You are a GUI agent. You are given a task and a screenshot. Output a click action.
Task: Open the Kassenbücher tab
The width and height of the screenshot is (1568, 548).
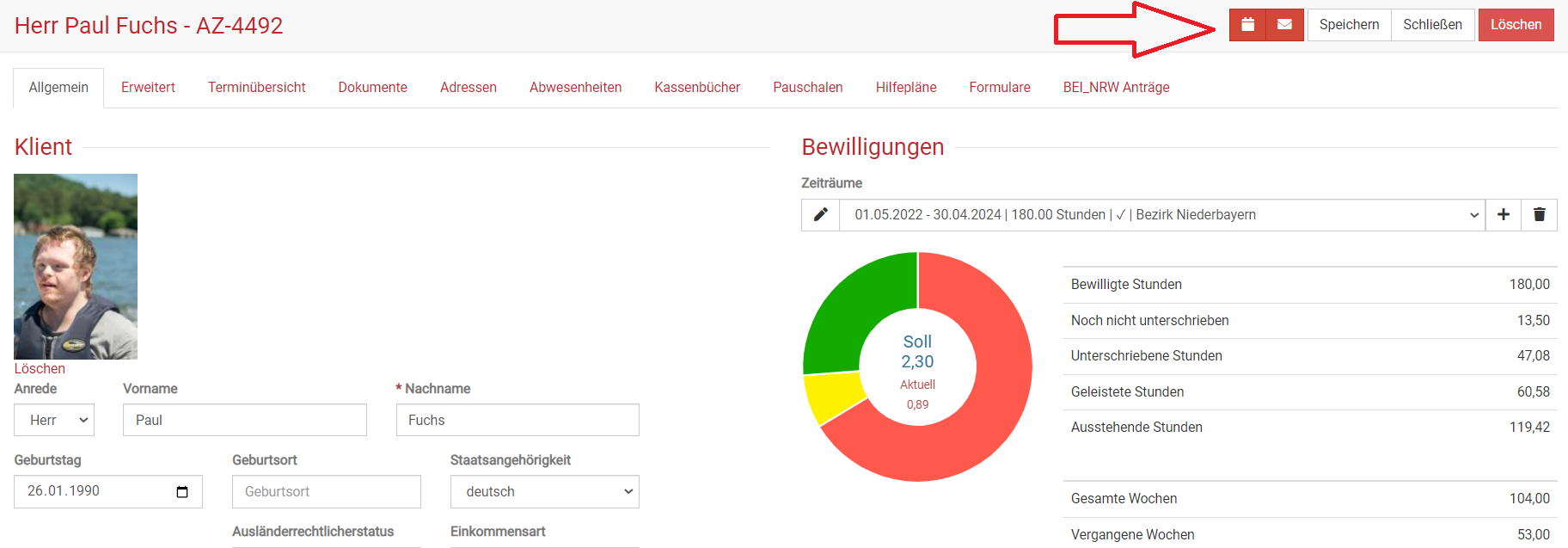[696, 88]
